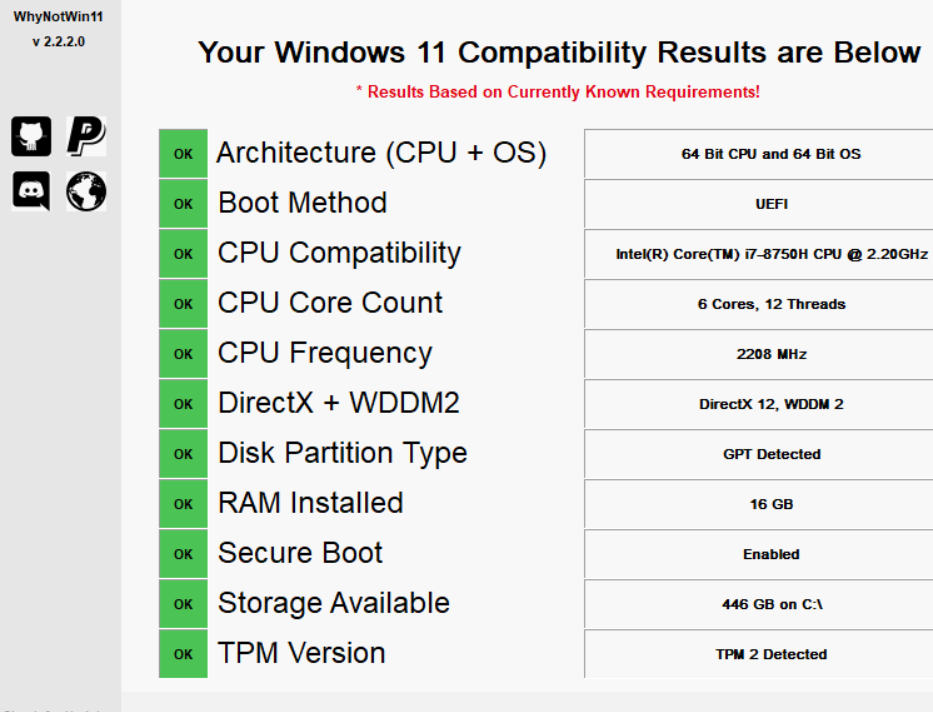The image size is (933, 712).
Task: Click the PayPal donate icon
Action: tap(86, 136)
